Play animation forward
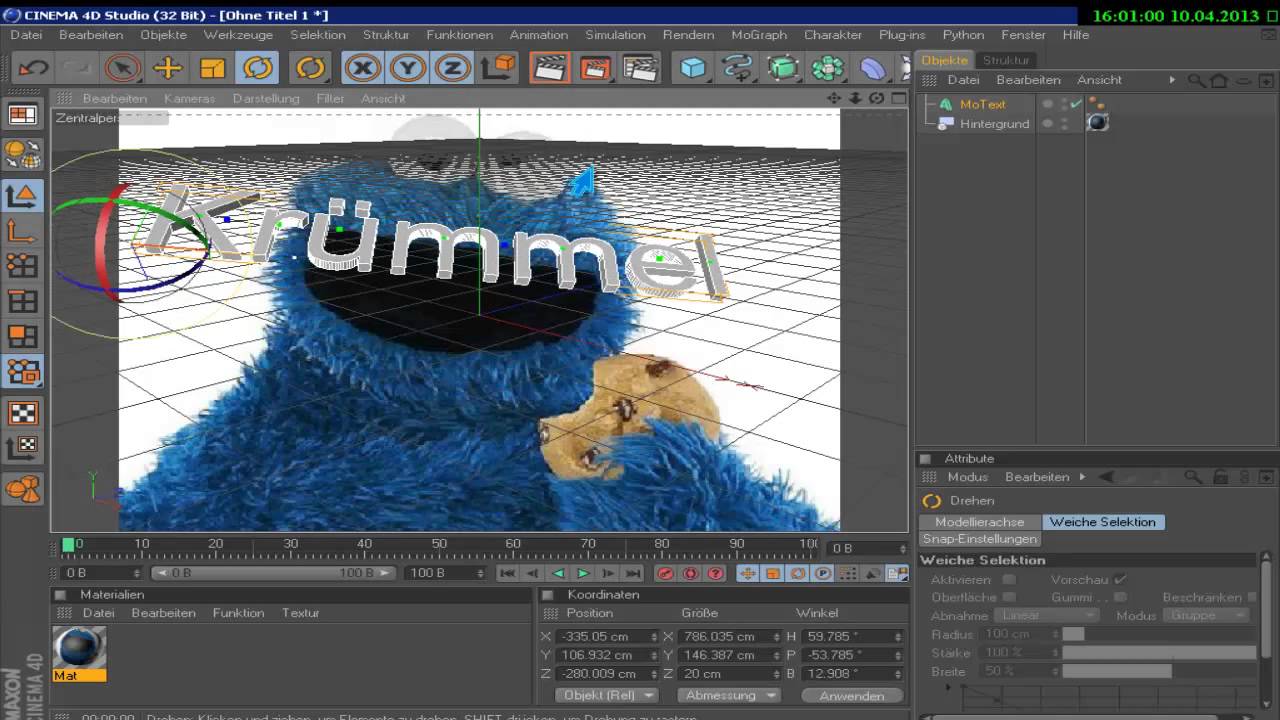Screen dimensions: 1280x720 [583, 573]
